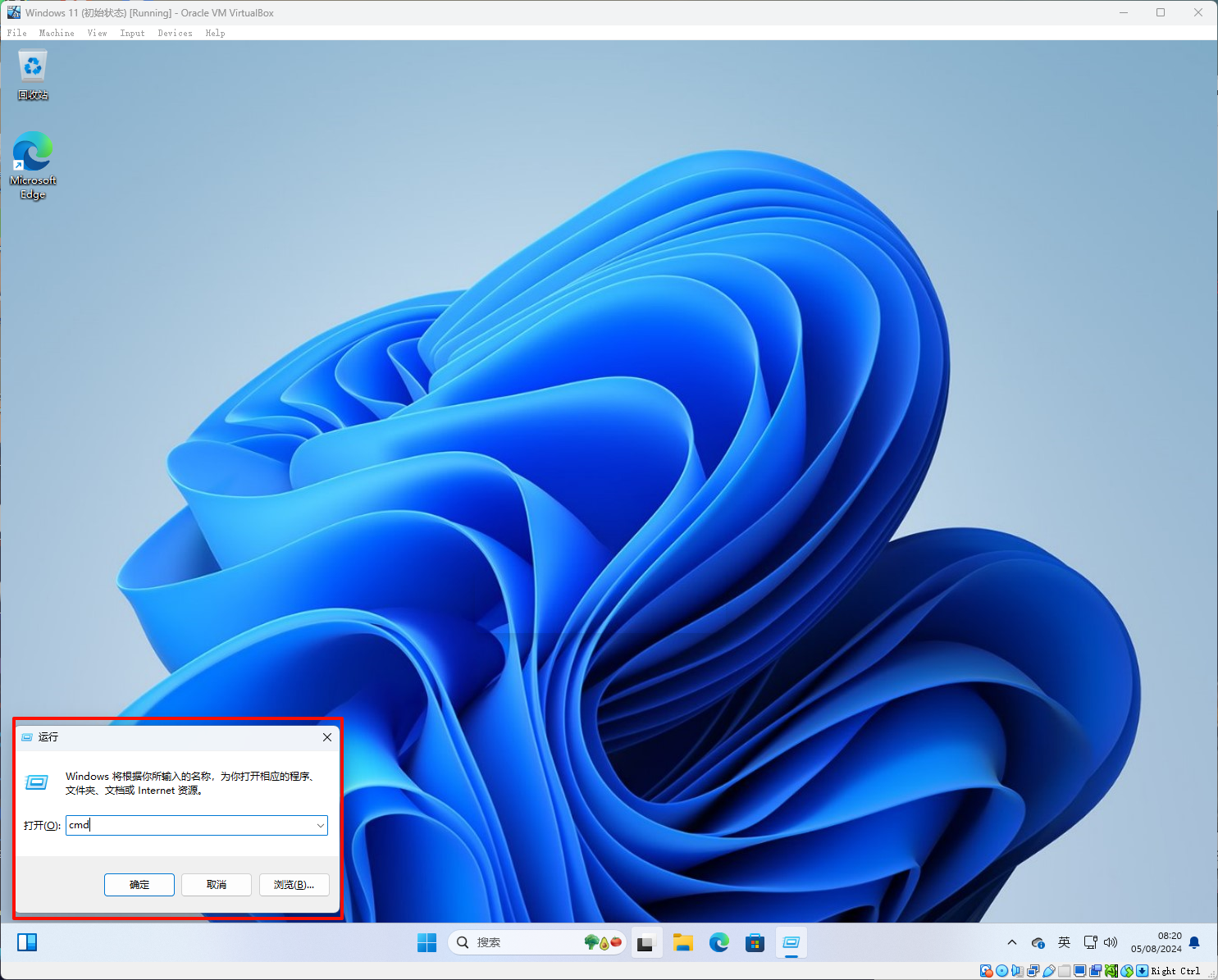This screenshot has height=980, width=1218.
Task: Click VirtualBox hard disk activity indicator
Action: pyautogui.click(x=987, y=971)
